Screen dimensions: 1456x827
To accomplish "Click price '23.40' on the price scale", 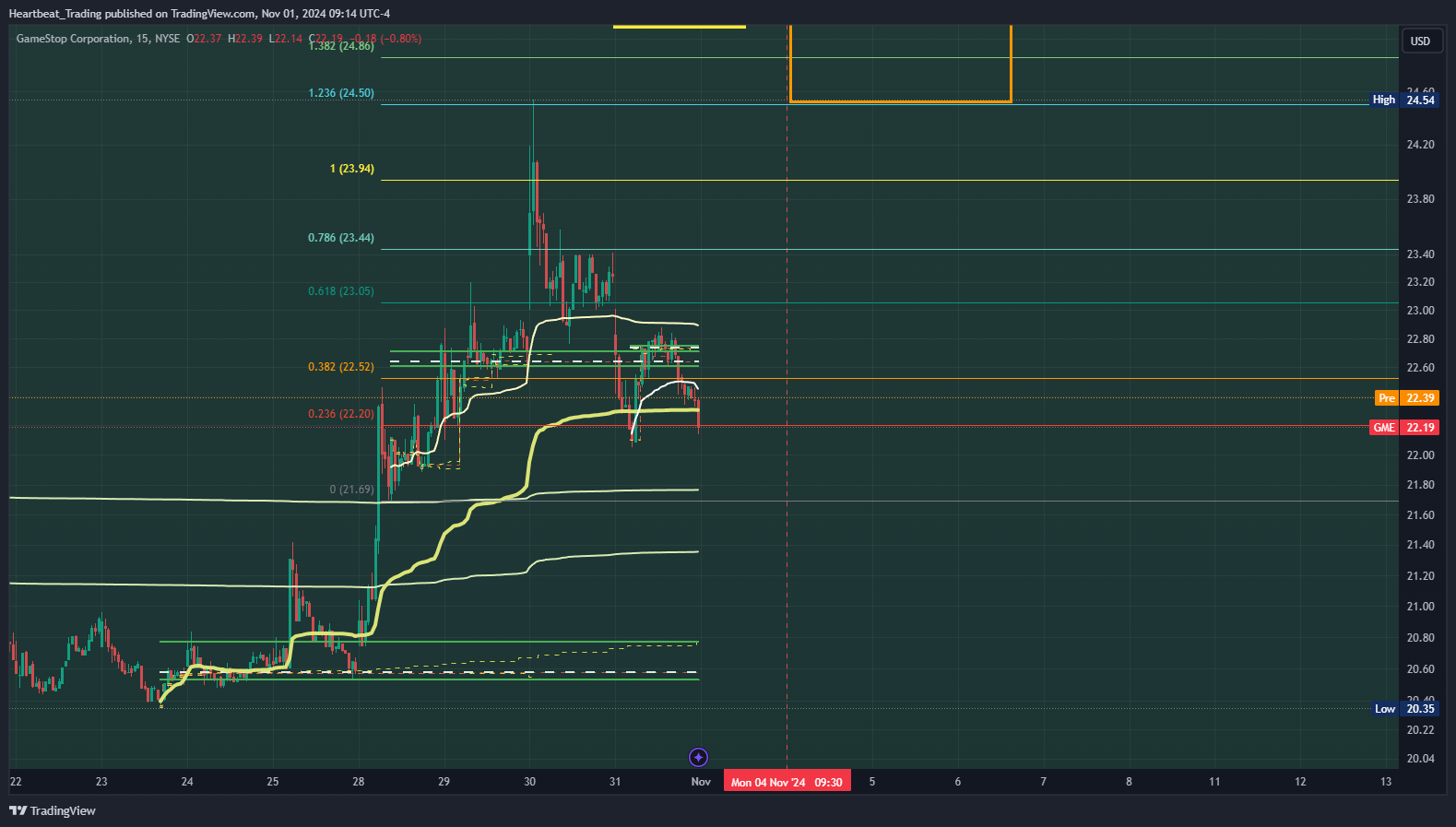I will click(1420, 254).
